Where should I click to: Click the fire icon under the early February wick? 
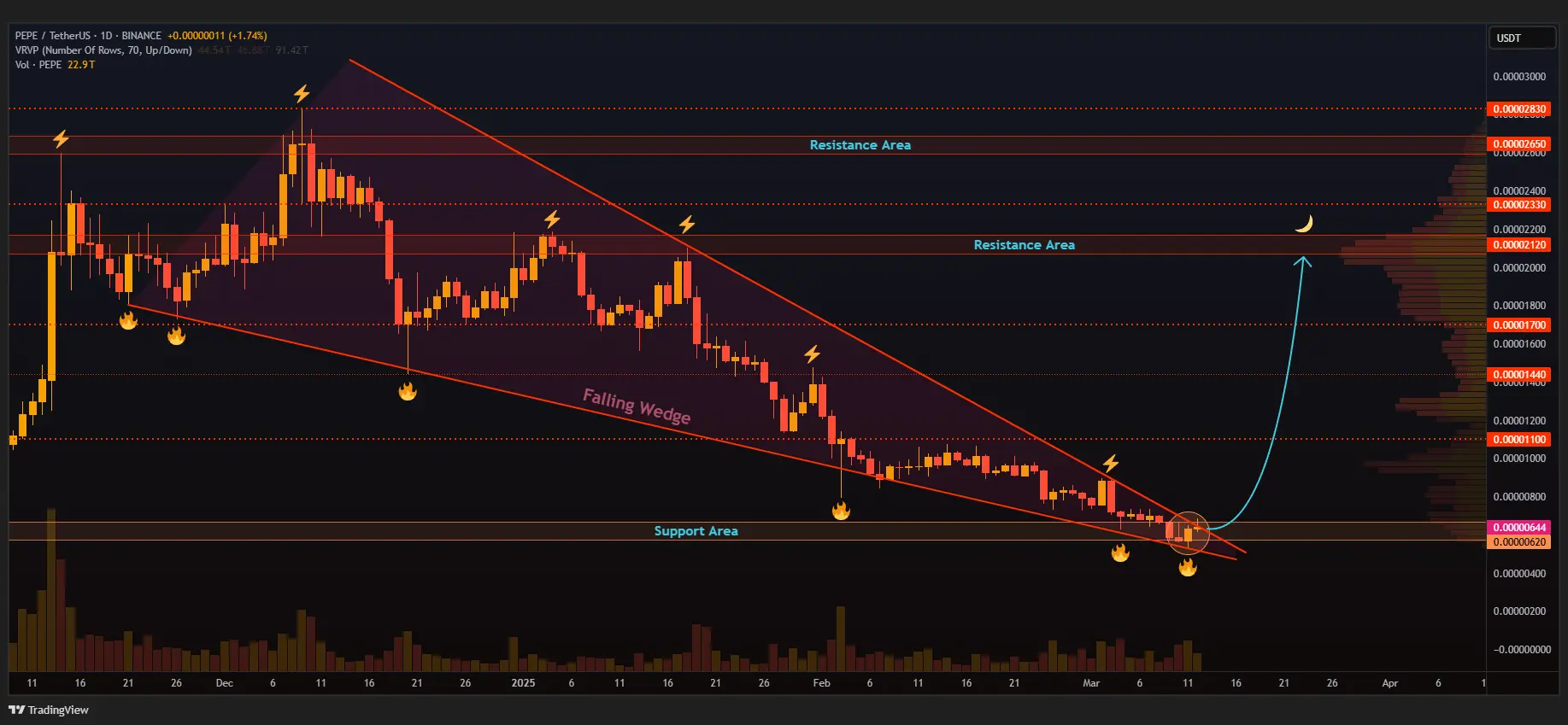pos(841,511)
